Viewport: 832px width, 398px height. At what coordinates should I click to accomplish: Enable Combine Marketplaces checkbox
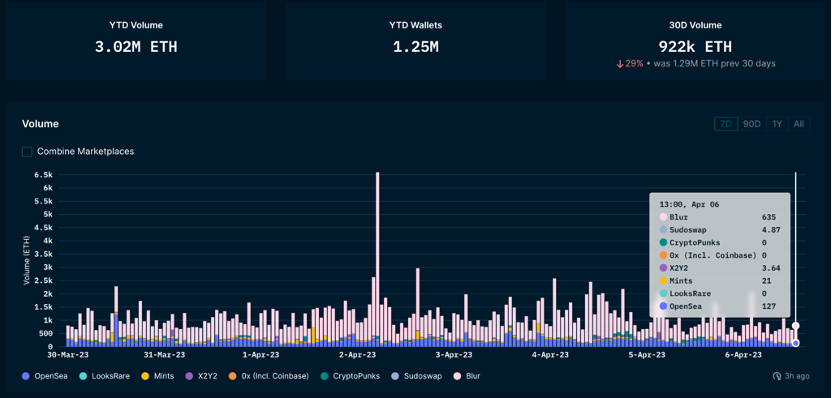click(x=27, y=152)
